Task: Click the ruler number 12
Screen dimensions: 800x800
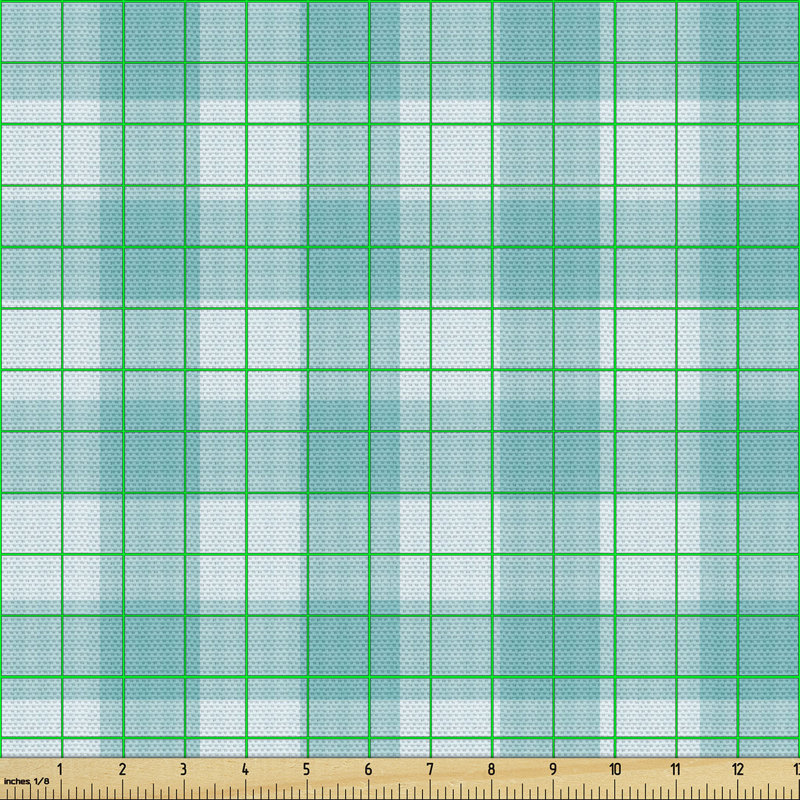Action: point(738,769)
